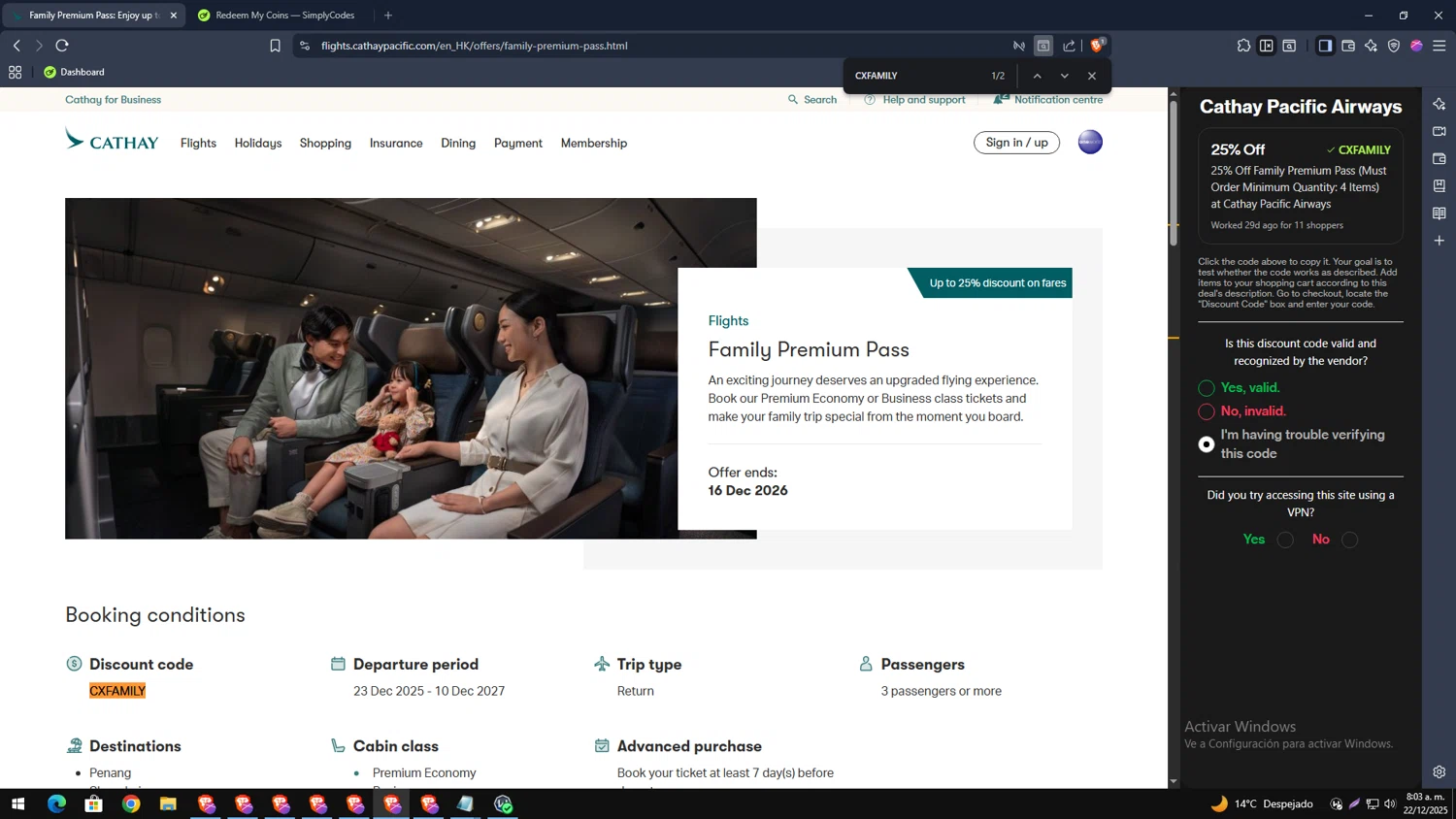Open Help and support link
Viewport: 1456px width, 819px height.
(914, 100)
